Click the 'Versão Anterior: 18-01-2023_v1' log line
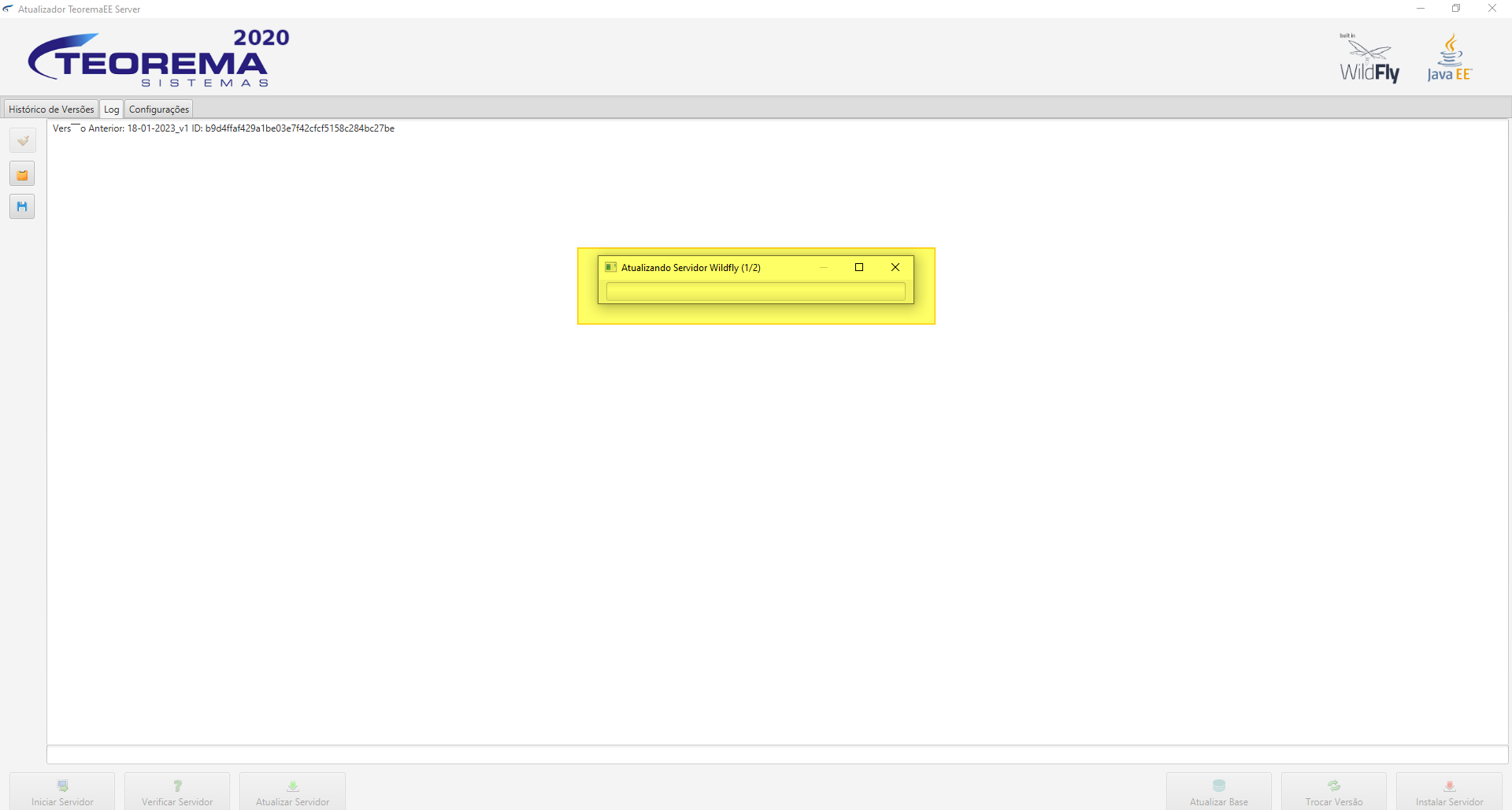Viewport: 1512px width, 810px height. click(224, 128)
